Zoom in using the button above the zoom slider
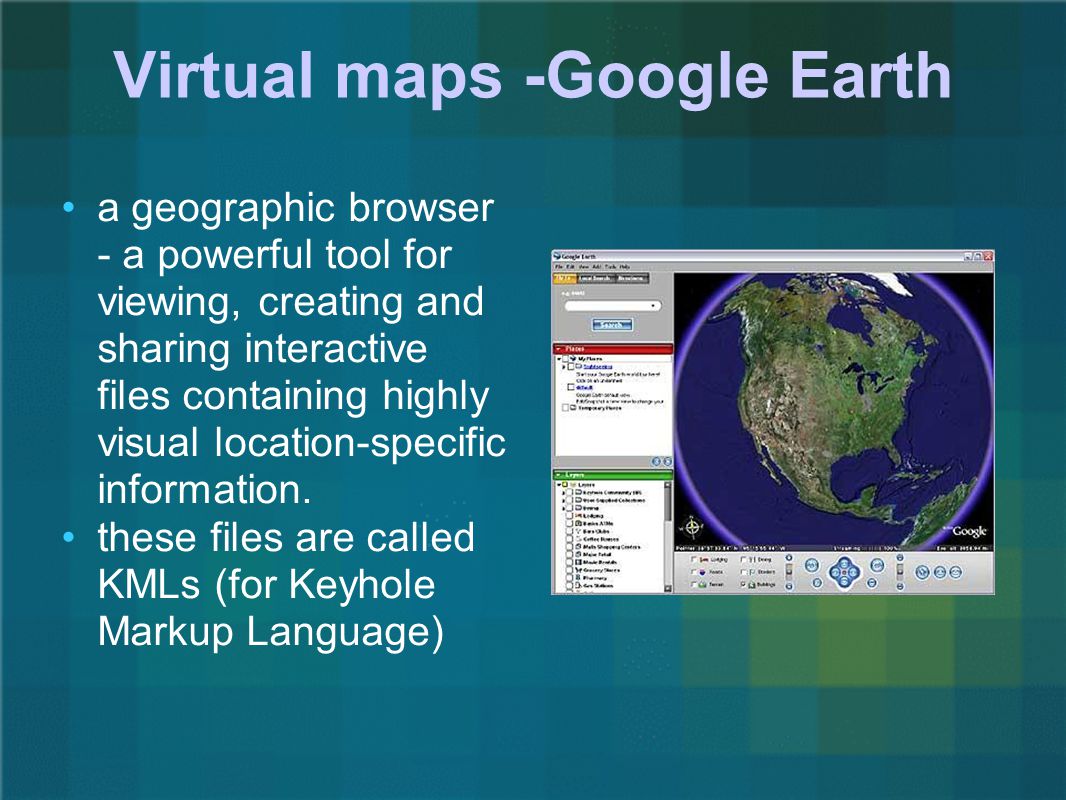The height and width of the screenshot is (800, 1066). [789, 558]
